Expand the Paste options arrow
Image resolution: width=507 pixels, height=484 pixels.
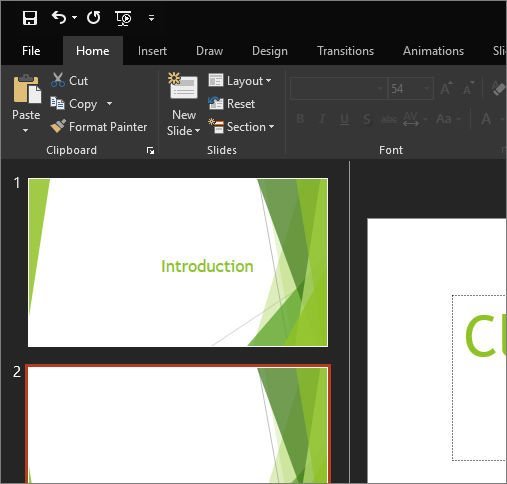(25, 130)
